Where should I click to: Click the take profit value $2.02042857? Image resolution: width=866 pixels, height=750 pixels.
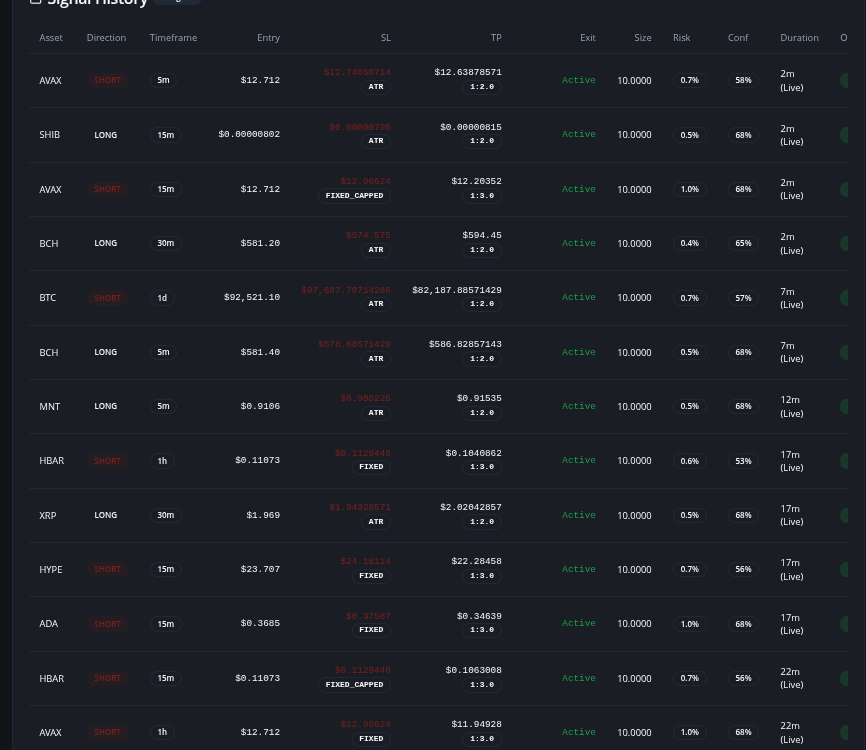coord(471,507)
